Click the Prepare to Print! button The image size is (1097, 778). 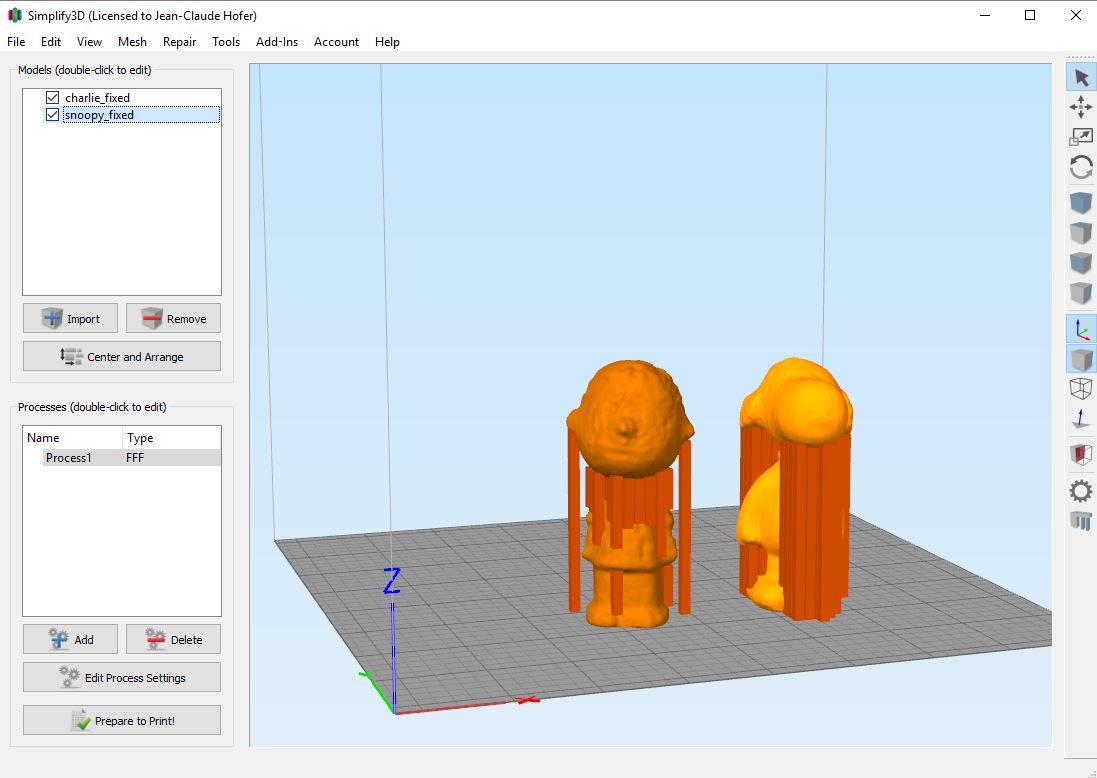[x=122, y=721]
